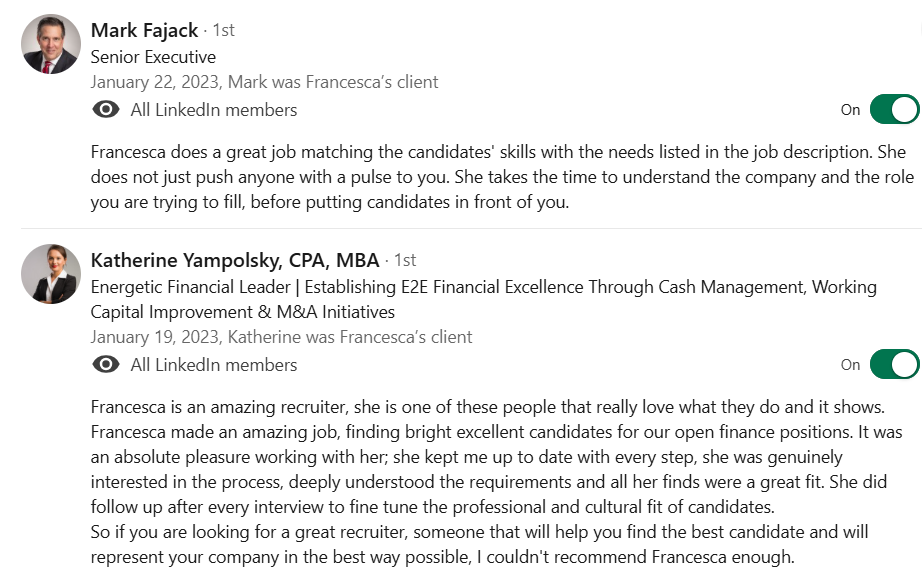Click Katherine Yampolsky's profile photo

pyautogui.click(x=51, y=274)
